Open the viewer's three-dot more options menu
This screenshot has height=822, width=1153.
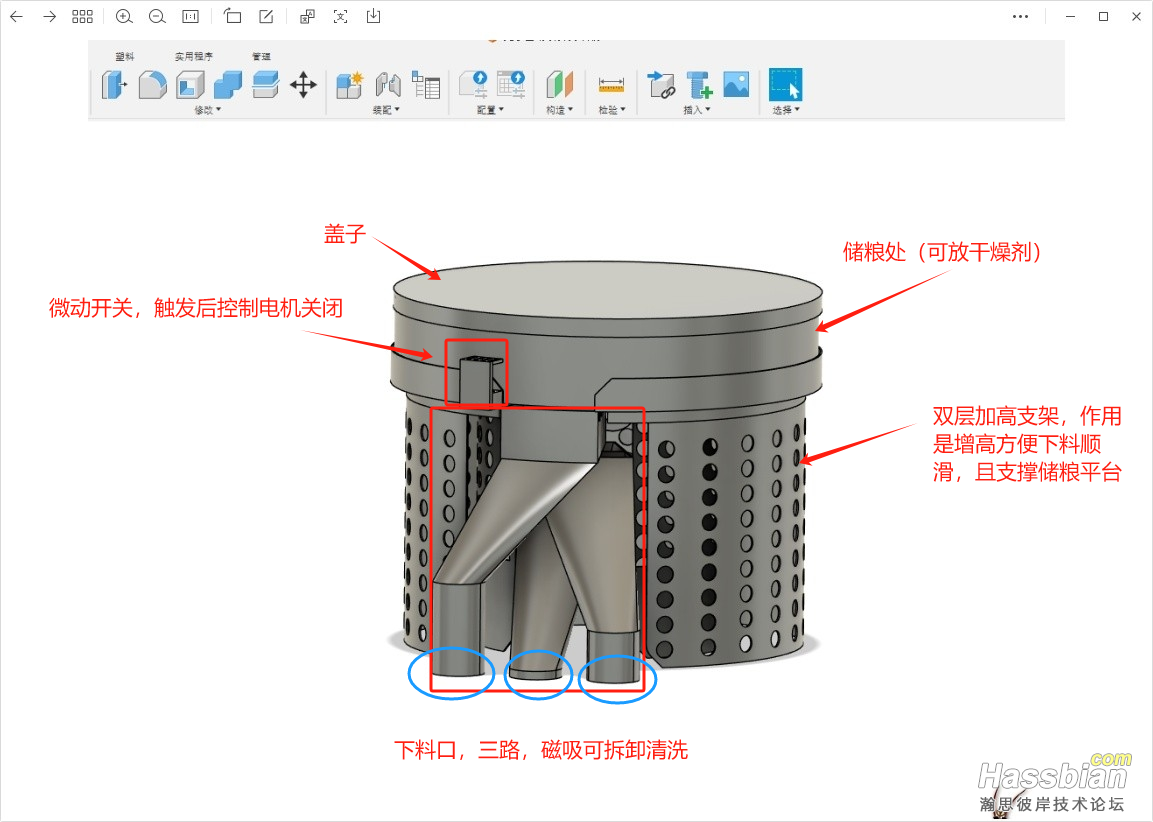pos(1021,16)
